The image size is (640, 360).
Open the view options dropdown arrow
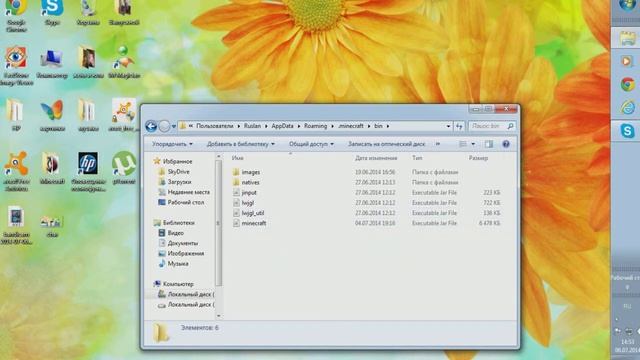pyautogui.click(x=473, y=144)
